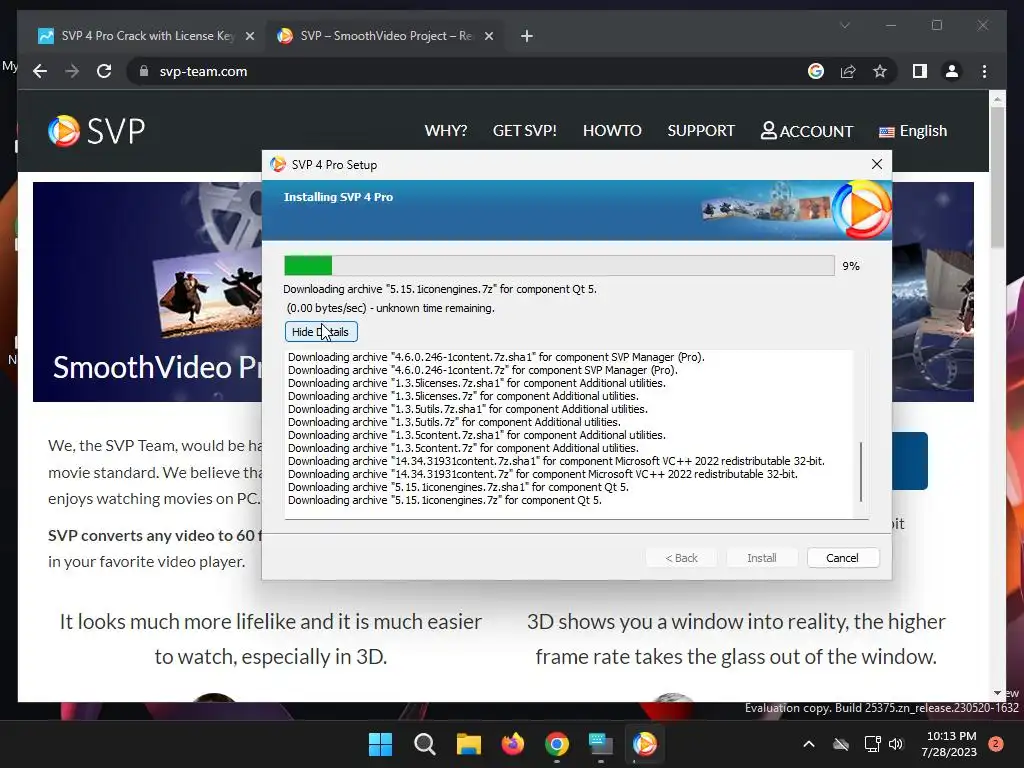This screenshot has width=1024, height=768.
Task: Share this page via the share icon
Action: tap(848, 71)
